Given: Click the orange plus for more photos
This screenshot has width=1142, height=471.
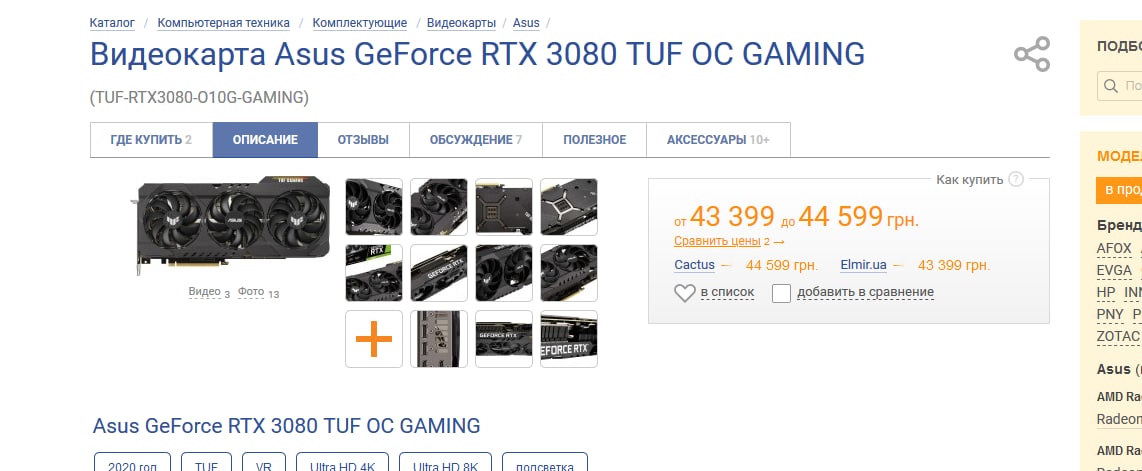Looking at the screenshot, I should 374,339.
